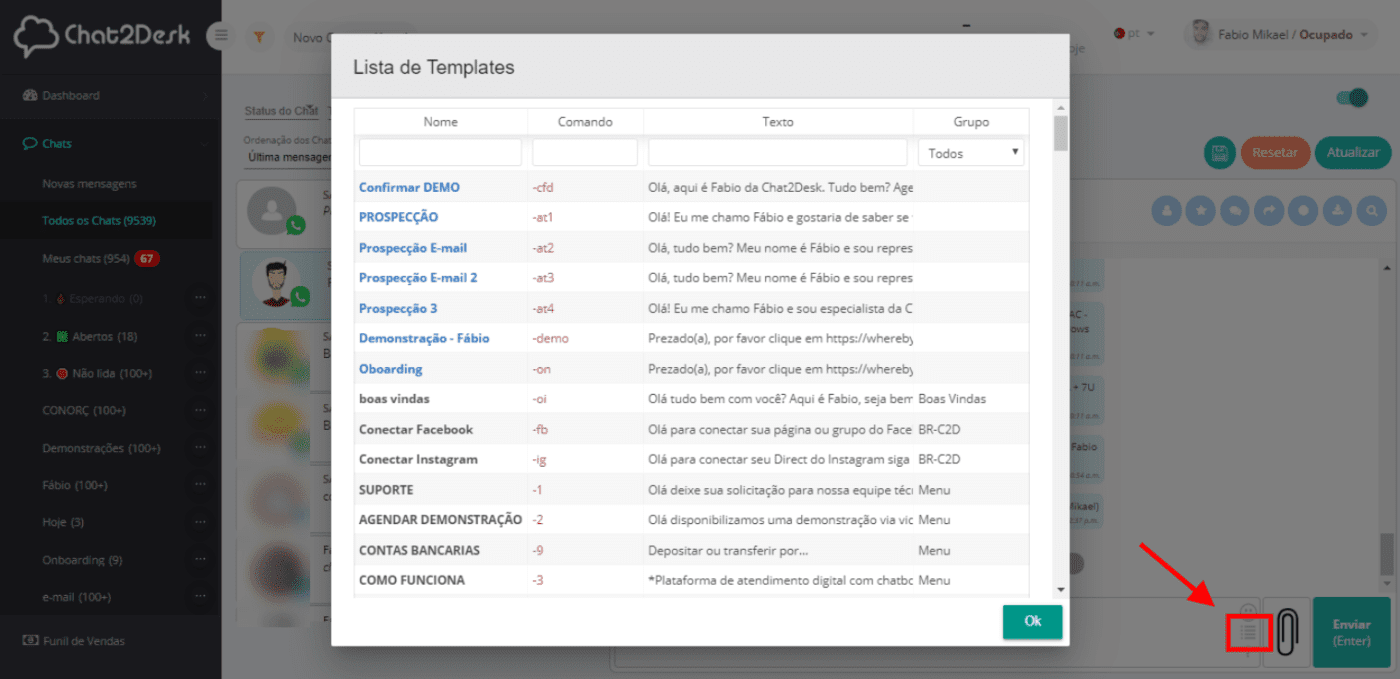
Task: Toggle the hamburger sidebar menu icon
Action: (x=221, y=36)
